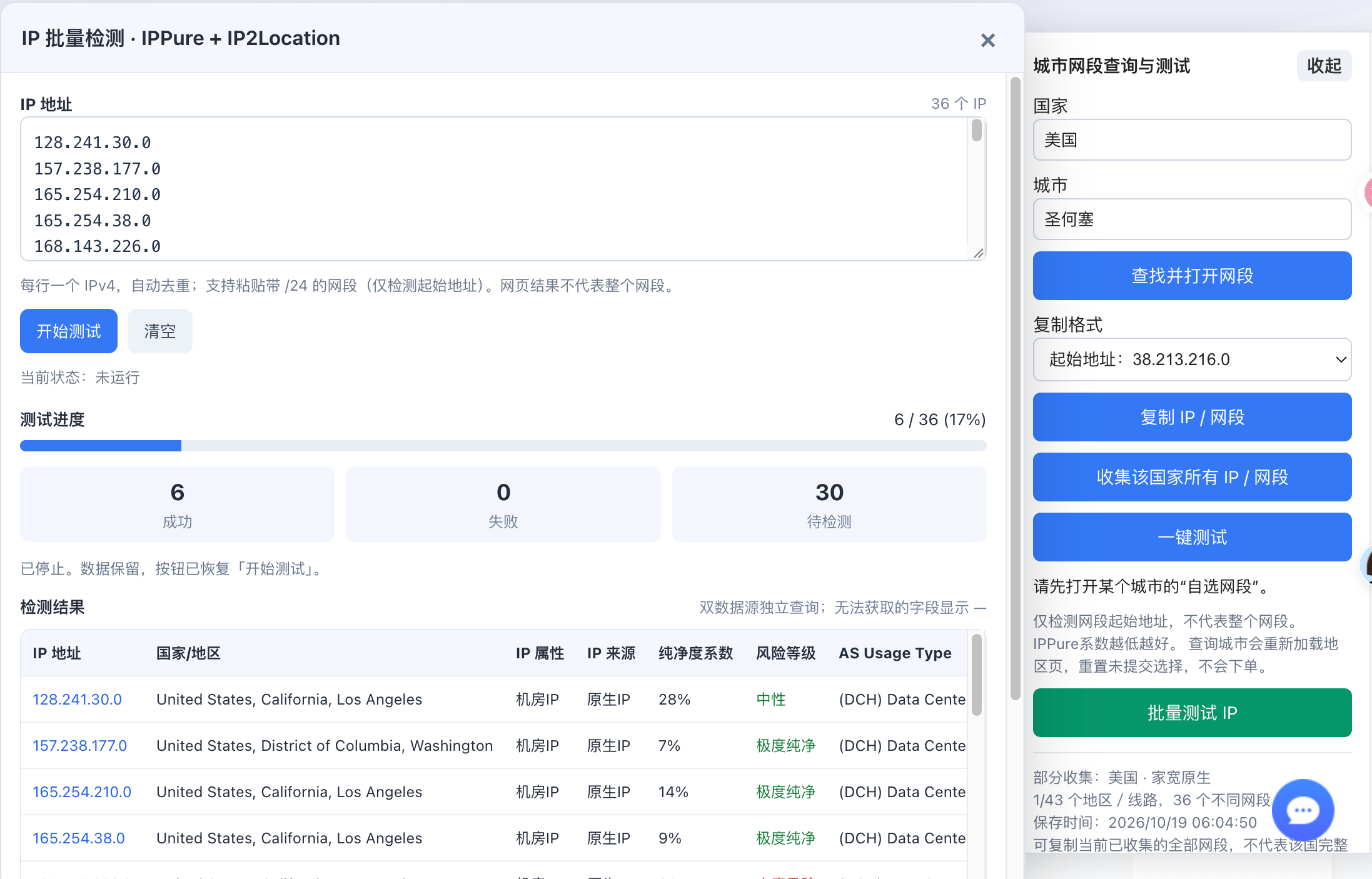
Task: Click the 风险等级 column header
Action: click(786, 653)
